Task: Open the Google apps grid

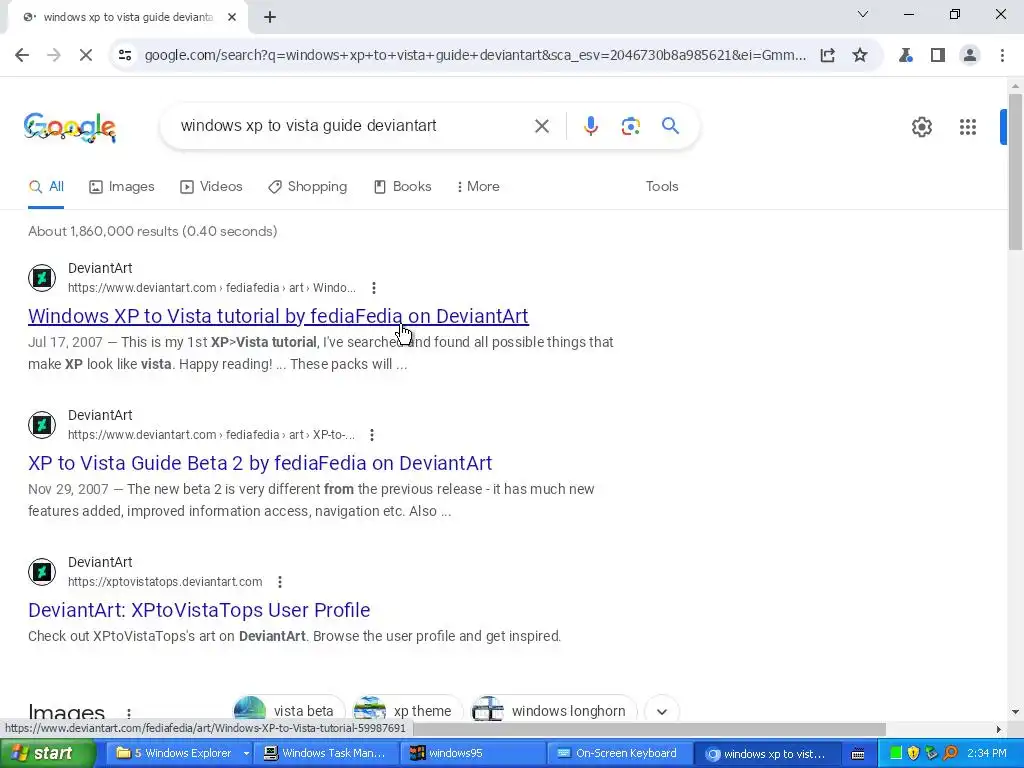Action: pyautogui.click(x=968, y=127)
